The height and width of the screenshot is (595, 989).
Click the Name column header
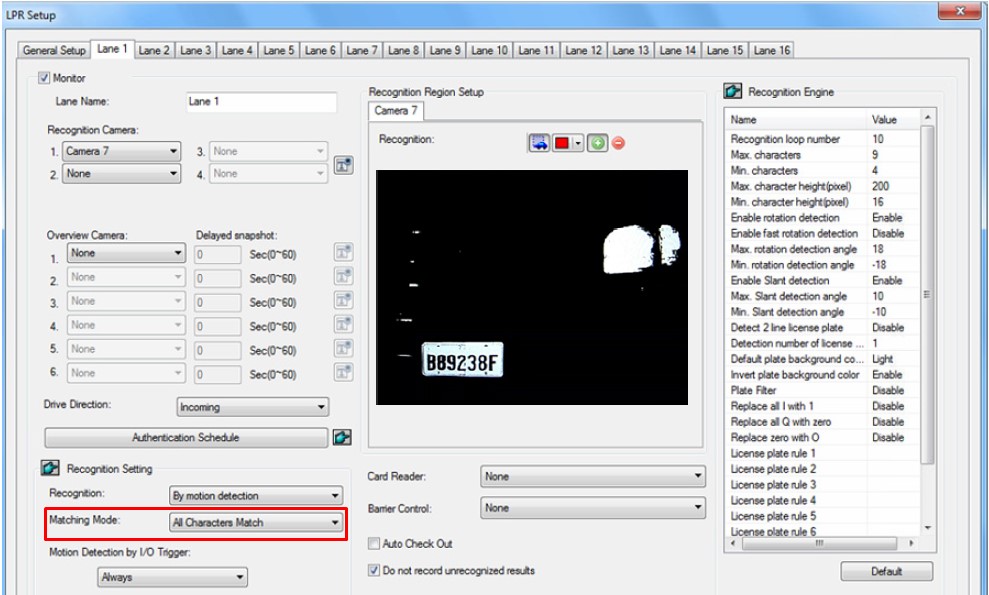(797, 119)
